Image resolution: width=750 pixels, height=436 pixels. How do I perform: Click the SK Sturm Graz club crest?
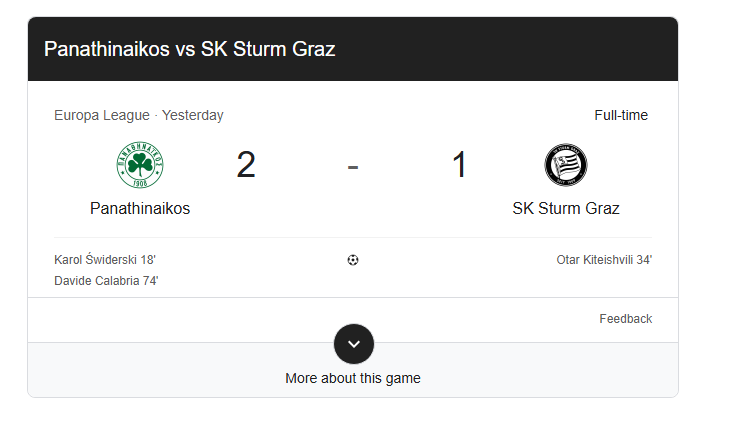tap(565, 165)
